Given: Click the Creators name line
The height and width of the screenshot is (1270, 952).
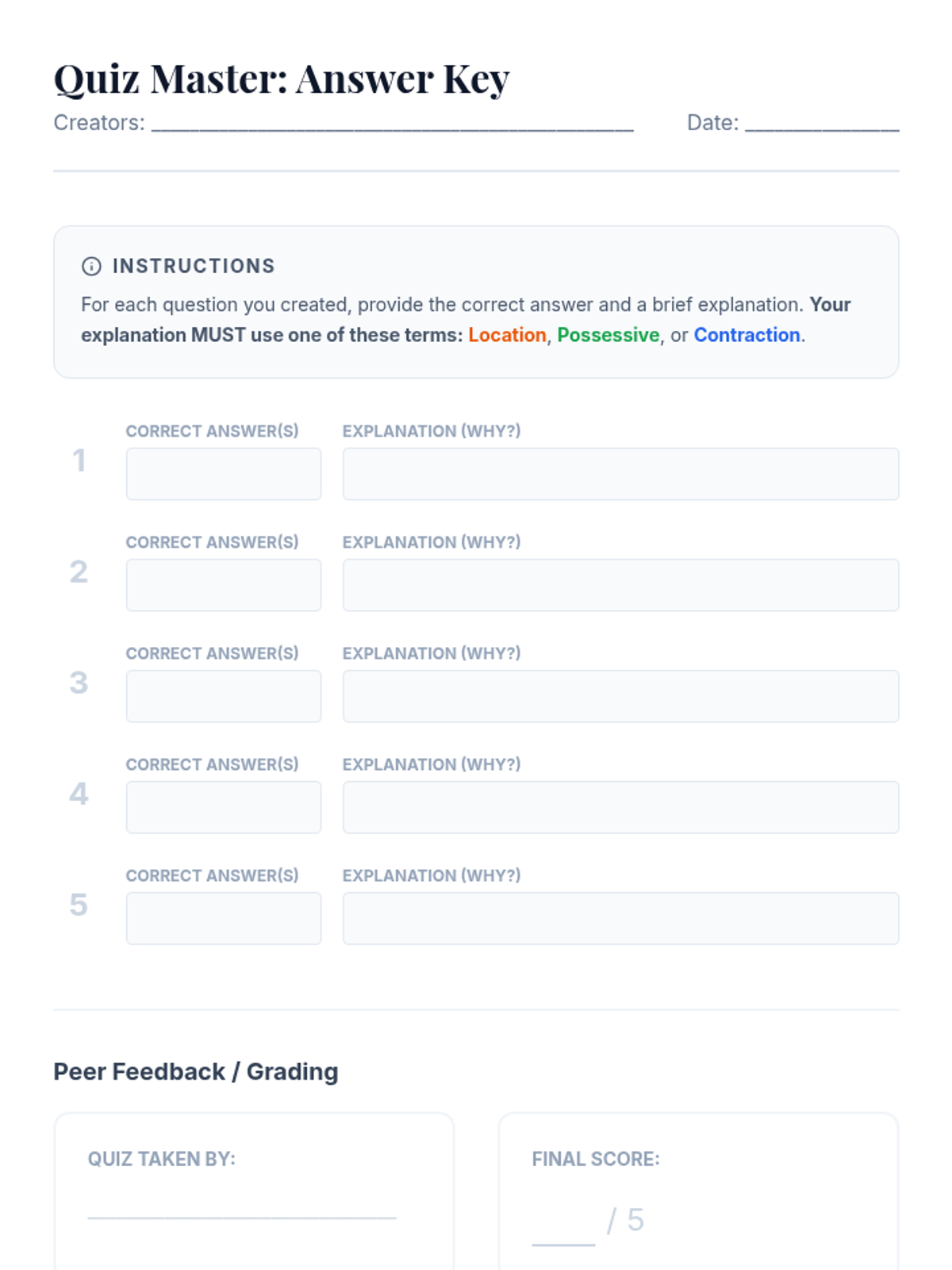Looking at the screenshot, I should click(x=392, y=123).
